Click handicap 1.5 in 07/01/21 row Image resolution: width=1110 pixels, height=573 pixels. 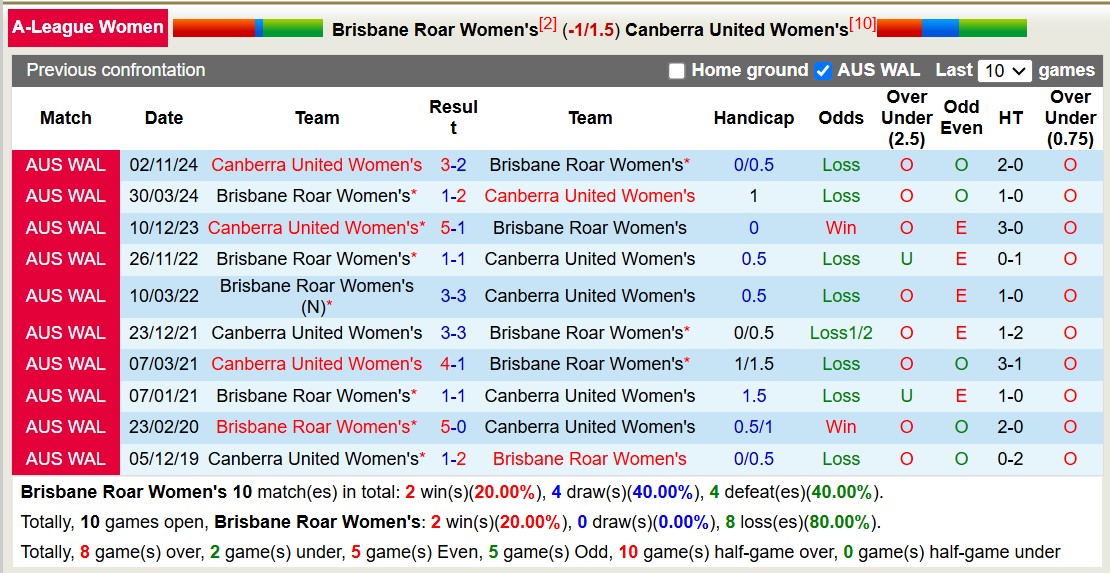[x=754, y=395]
